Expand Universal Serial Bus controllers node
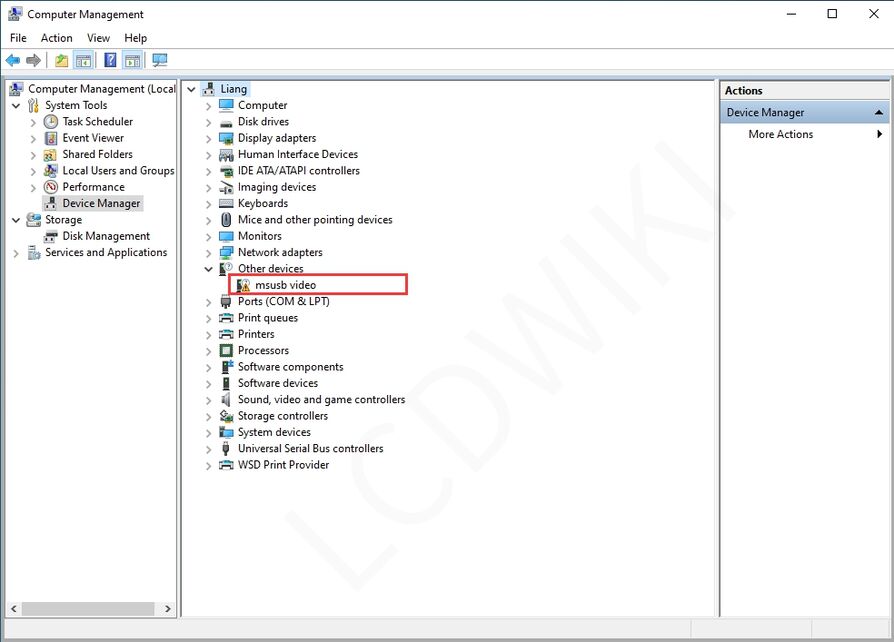 pos(209,449)
